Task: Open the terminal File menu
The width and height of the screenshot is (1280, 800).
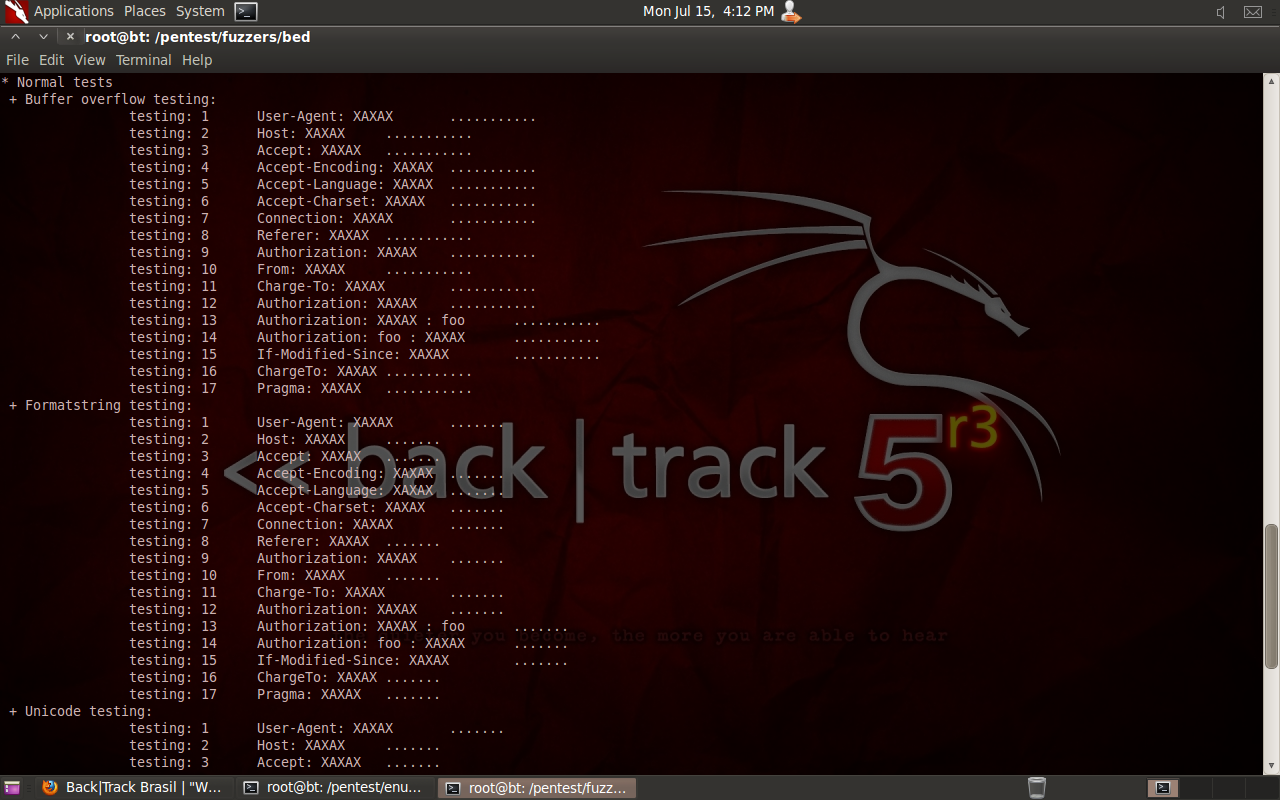Action: pyautogui.click(x=17, y=60)
